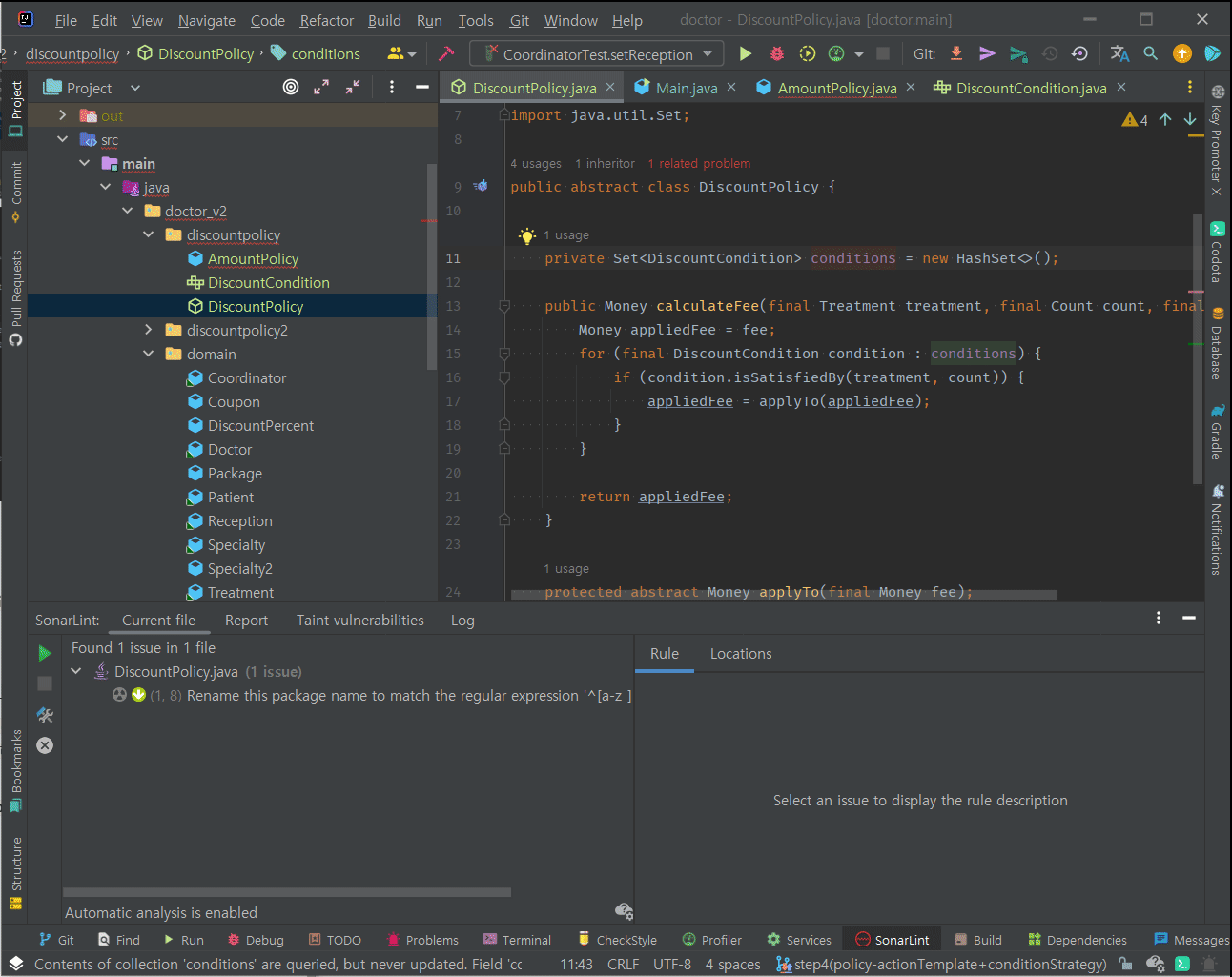The width and height of the screenshot is (1232, 977).
Task: Switch to the AmountPolicy.java editor tab
Action: 836,88
